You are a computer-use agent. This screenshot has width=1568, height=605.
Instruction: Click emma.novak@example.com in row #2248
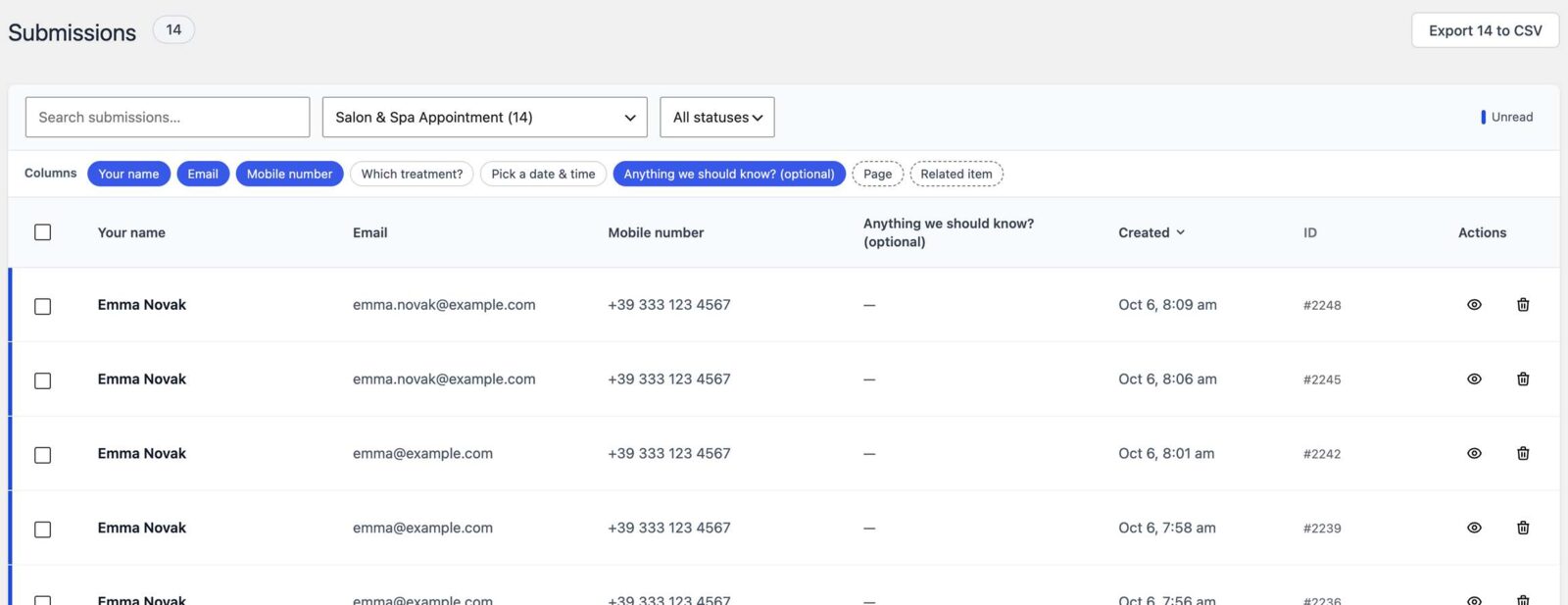point(444,305)
